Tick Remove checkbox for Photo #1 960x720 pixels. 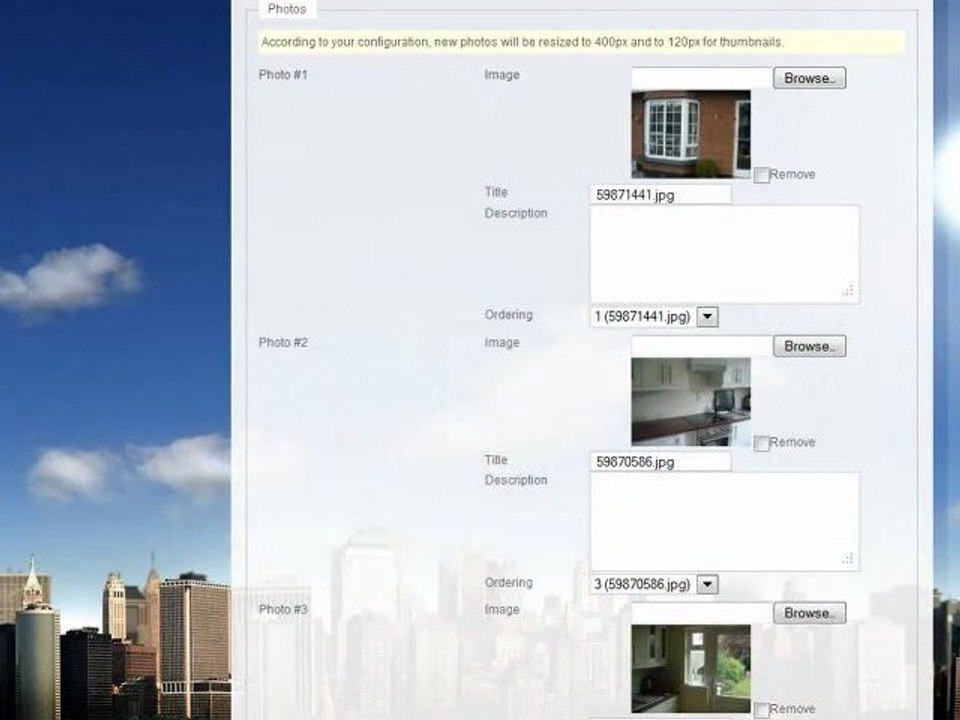click(x=761, y=176)
